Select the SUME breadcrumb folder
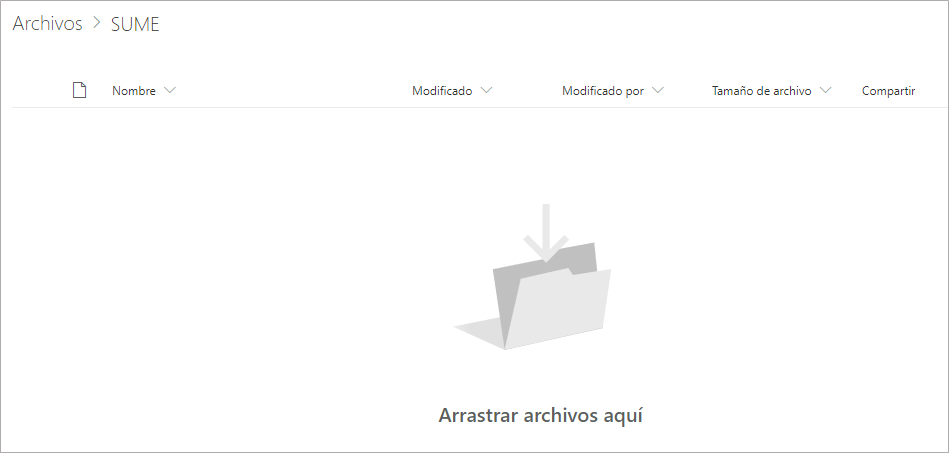 135,24
